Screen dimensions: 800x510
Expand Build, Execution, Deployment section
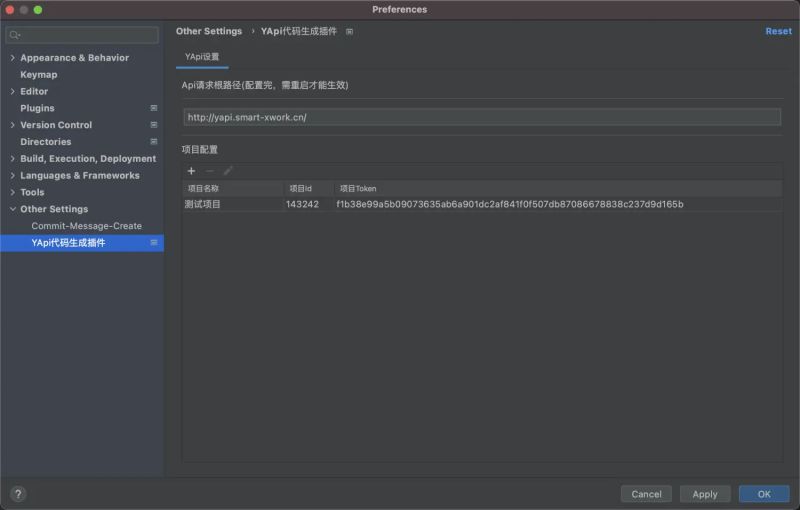point(13,159)
